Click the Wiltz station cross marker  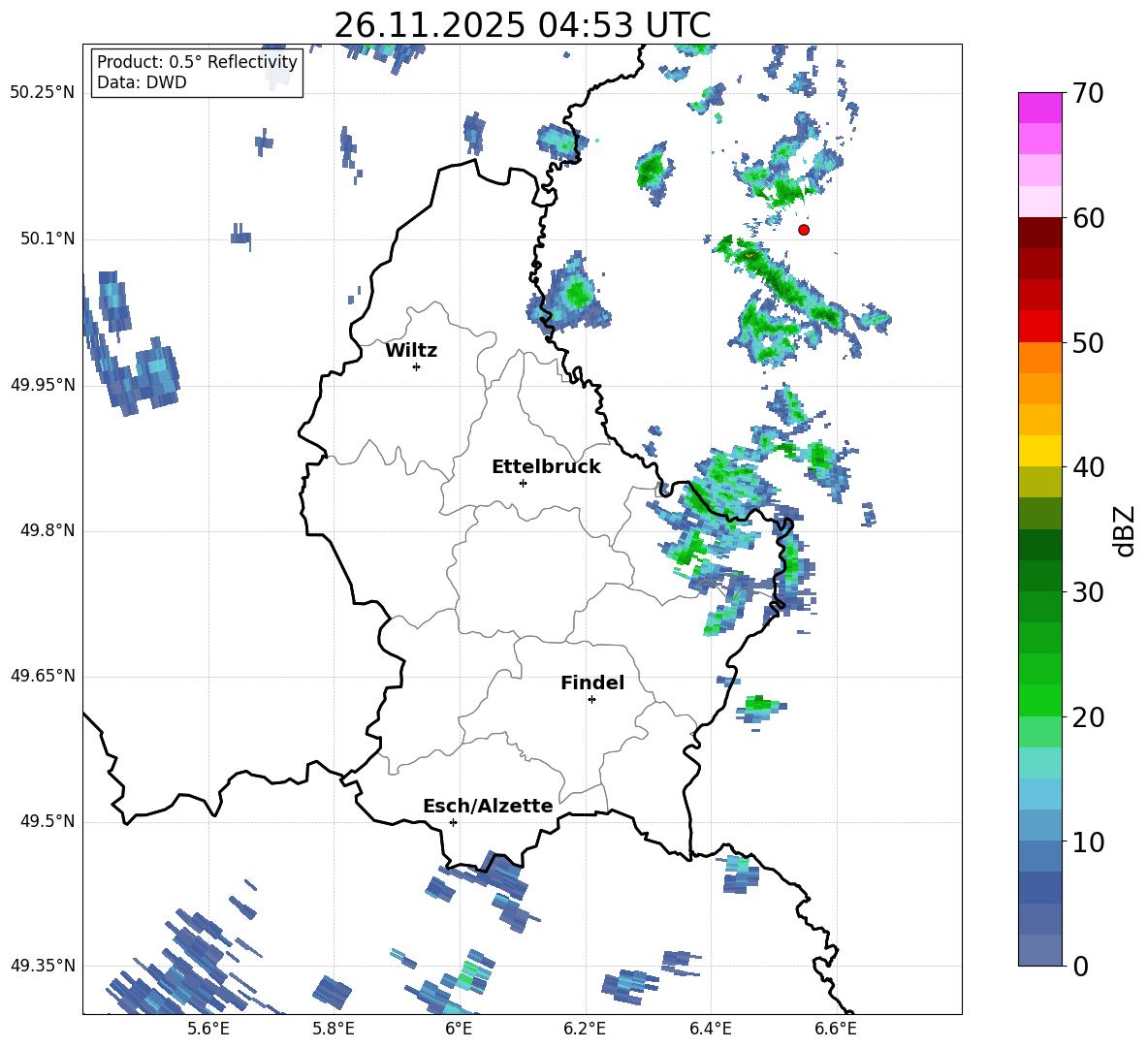pos(417,366)
